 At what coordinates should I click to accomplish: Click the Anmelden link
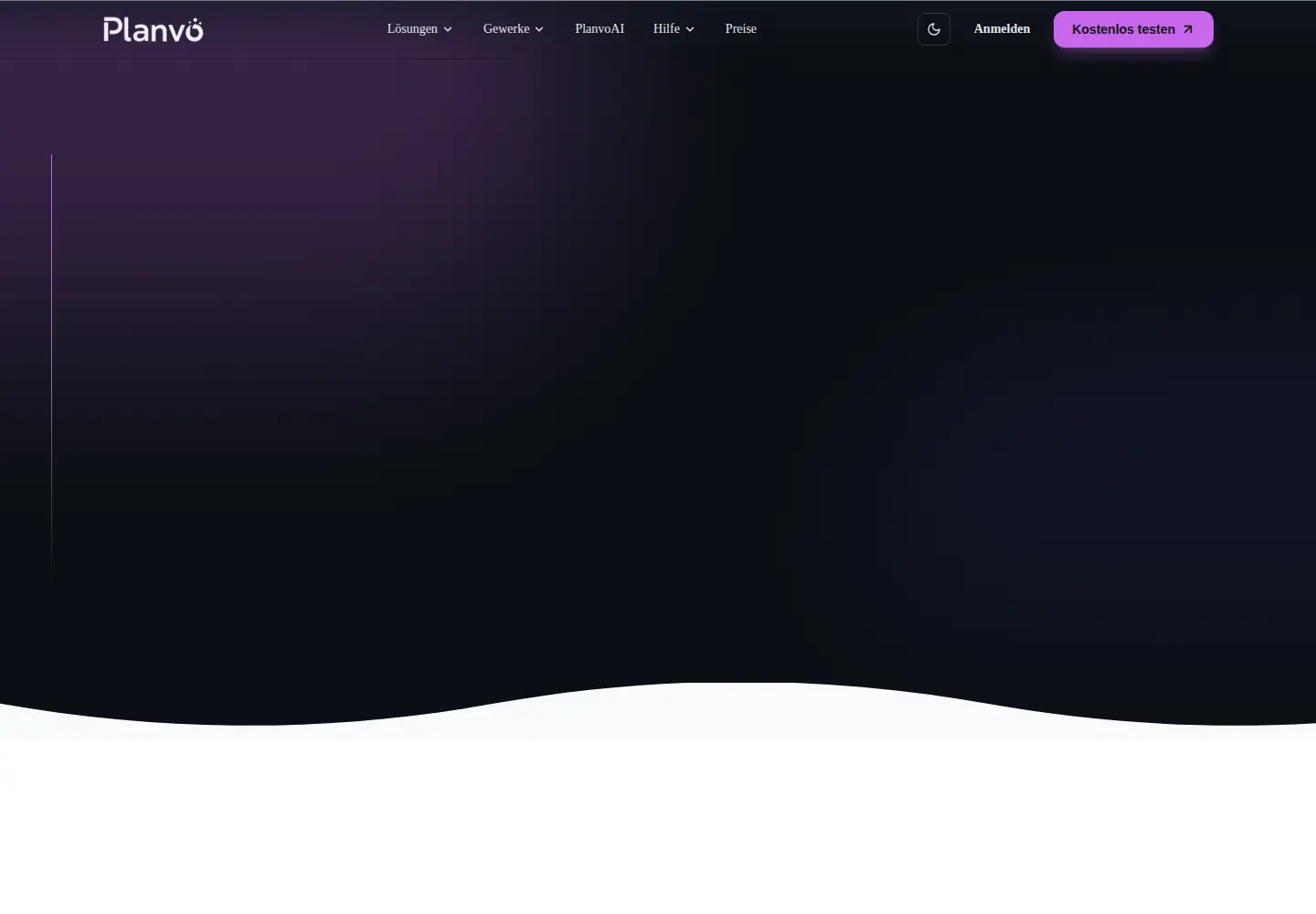1002,29
